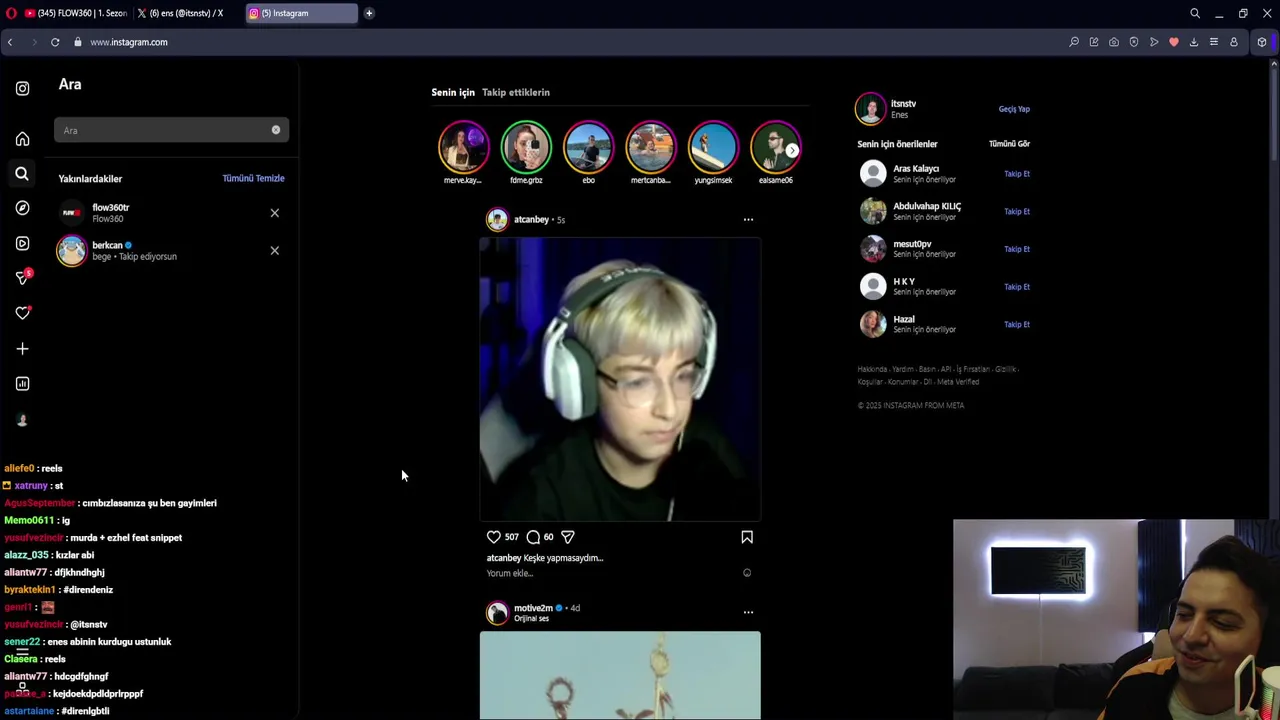Click the 507 likes count
1280x720 pixels.
click(511, 537)
